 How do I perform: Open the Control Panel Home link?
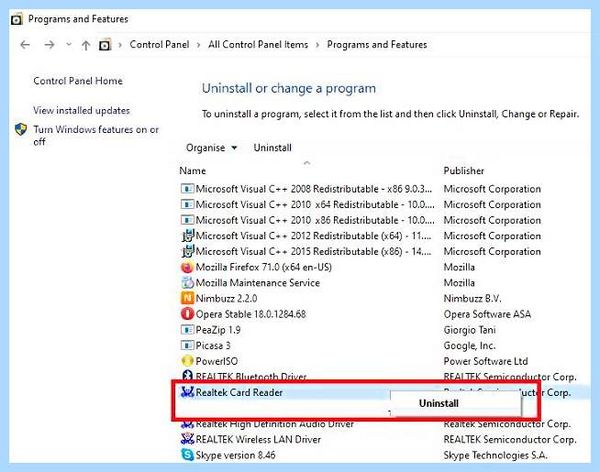click(x=78, y=81)
